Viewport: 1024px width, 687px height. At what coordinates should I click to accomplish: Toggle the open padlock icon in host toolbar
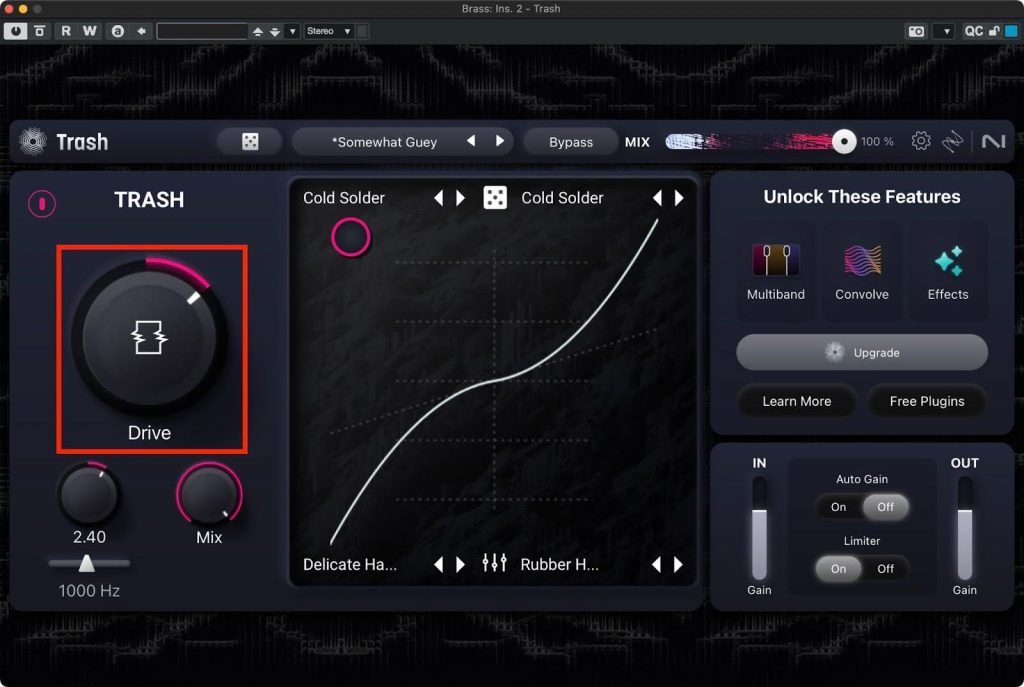point(994,31)
